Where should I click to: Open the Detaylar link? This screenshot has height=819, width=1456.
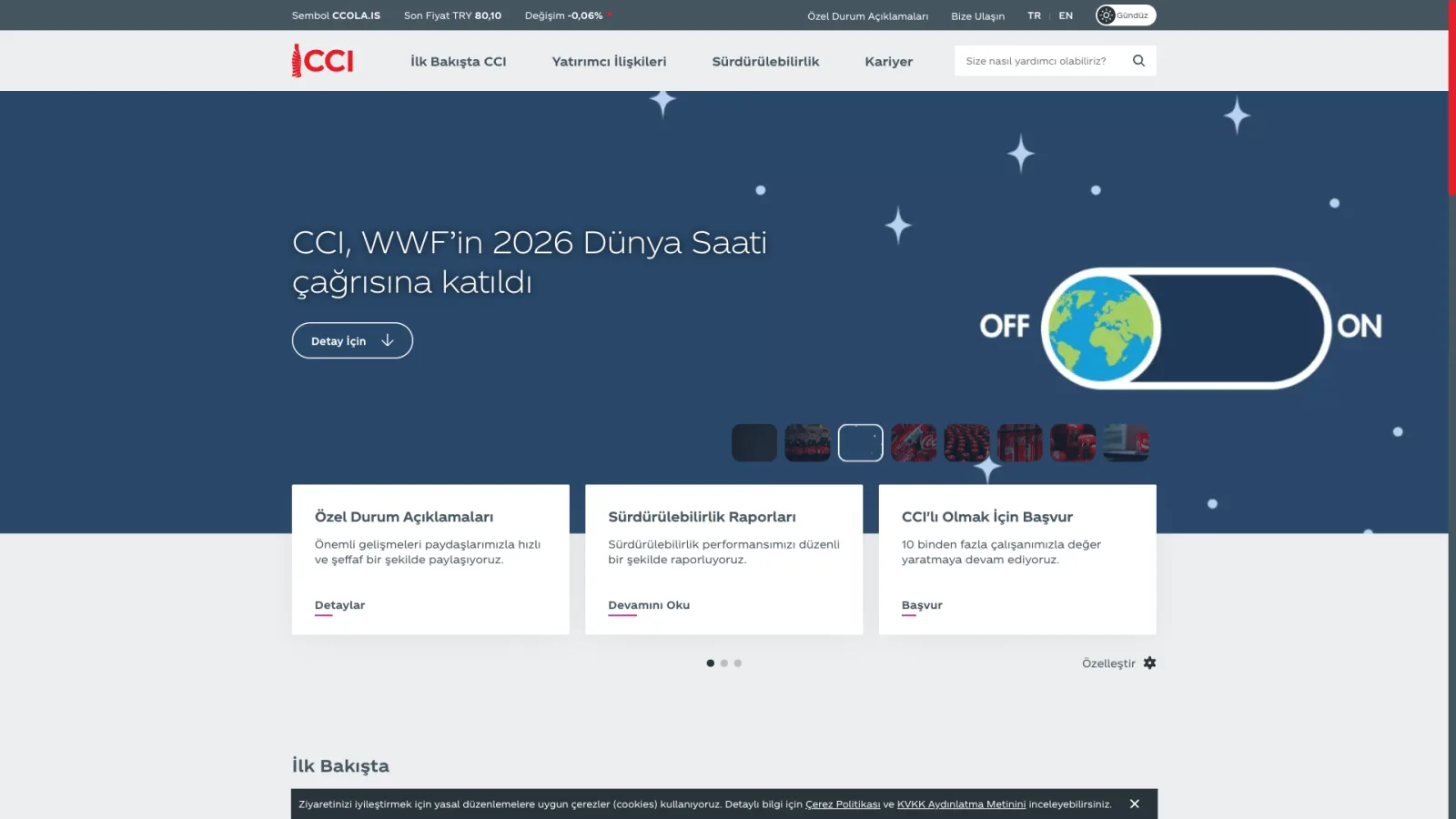[x=339, y=605]
